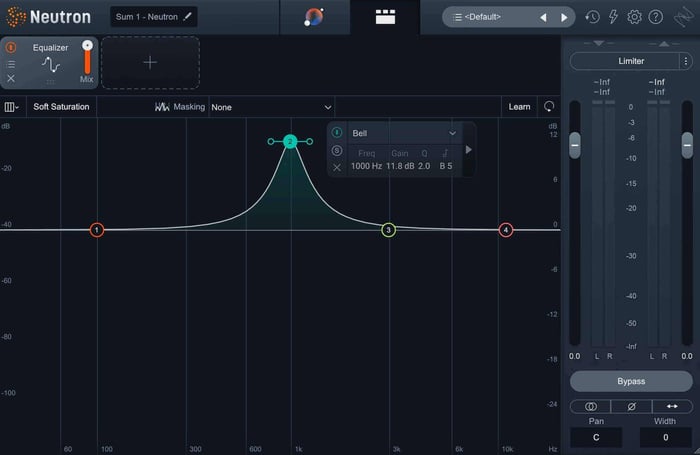Adjust the output gain fader
Image resolution: width=700 pixels, height=455 pixels.
(x=688, y=146)
